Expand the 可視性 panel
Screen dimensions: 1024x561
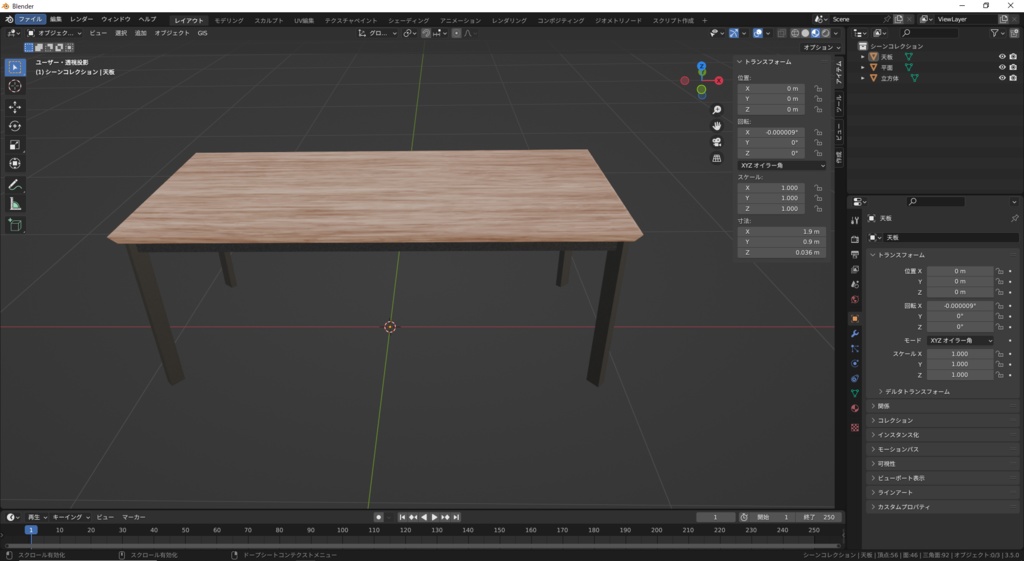click(x=886, y=464)
